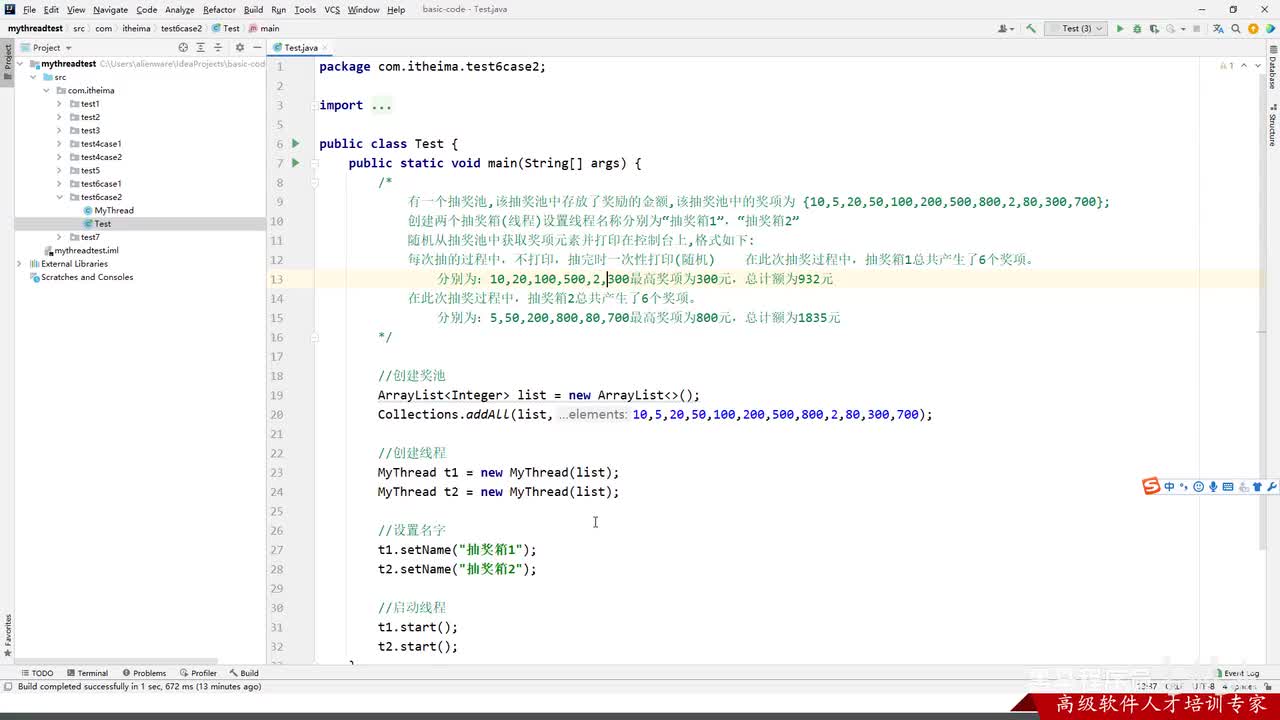Click the orange update arrow icon
The height and width of the screenshot is (720, 1280).
[1254, 29]
